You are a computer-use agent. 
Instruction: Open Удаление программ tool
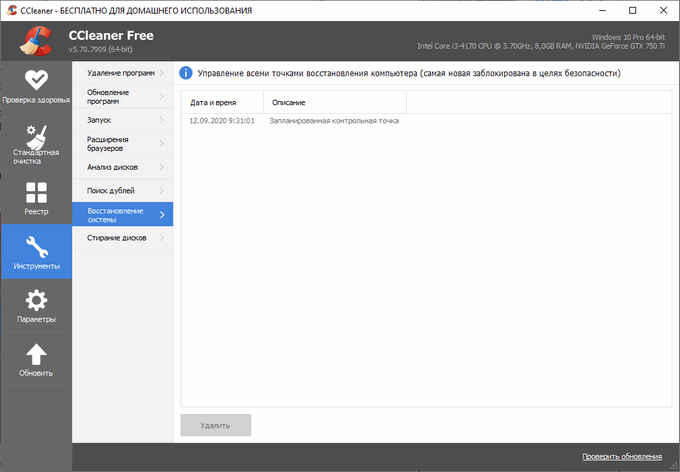pyautogui.click(x=123, y=73)
